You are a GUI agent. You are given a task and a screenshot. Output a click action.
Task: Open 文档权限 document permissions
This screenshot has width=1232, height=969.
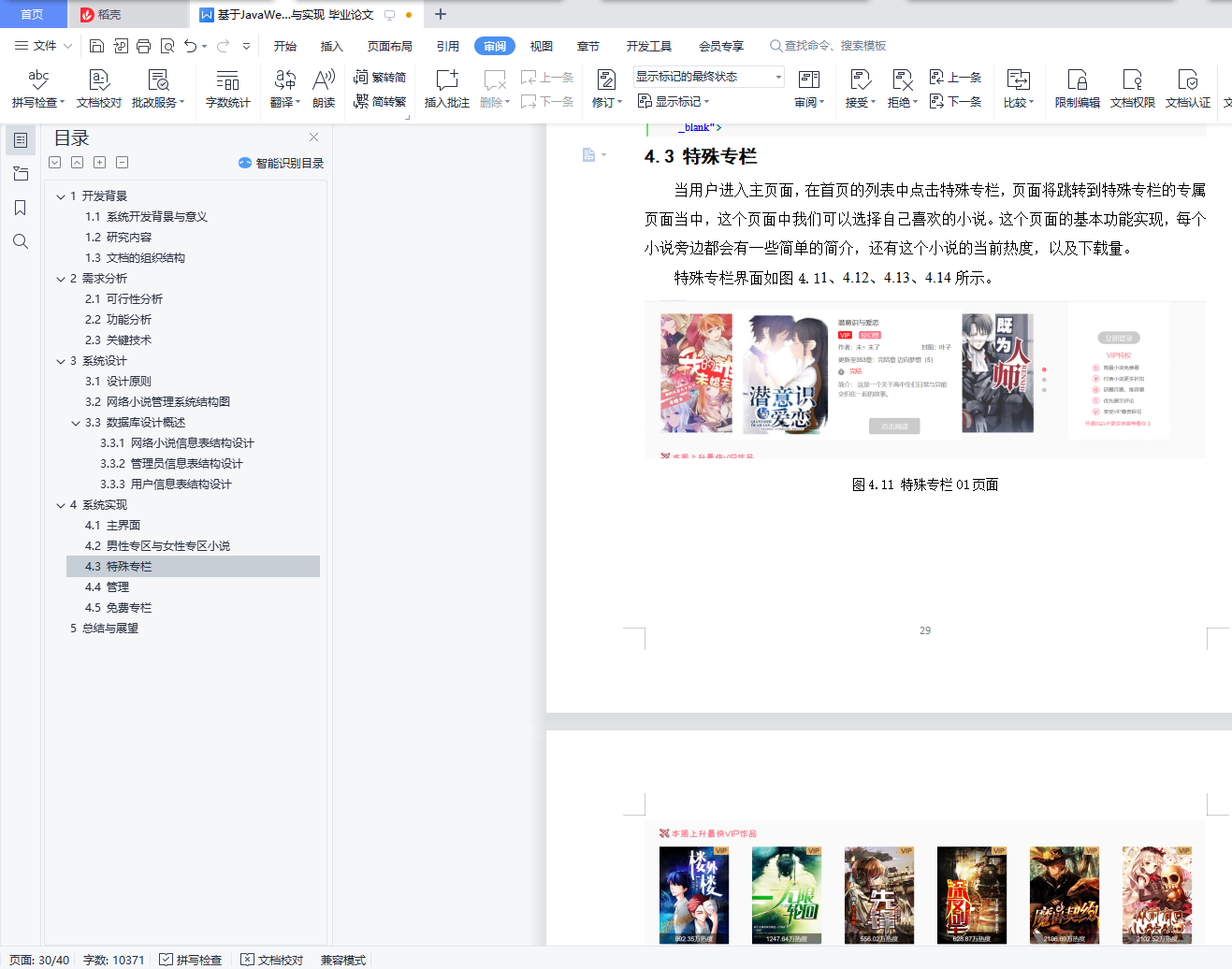[x=1133, y=89]
